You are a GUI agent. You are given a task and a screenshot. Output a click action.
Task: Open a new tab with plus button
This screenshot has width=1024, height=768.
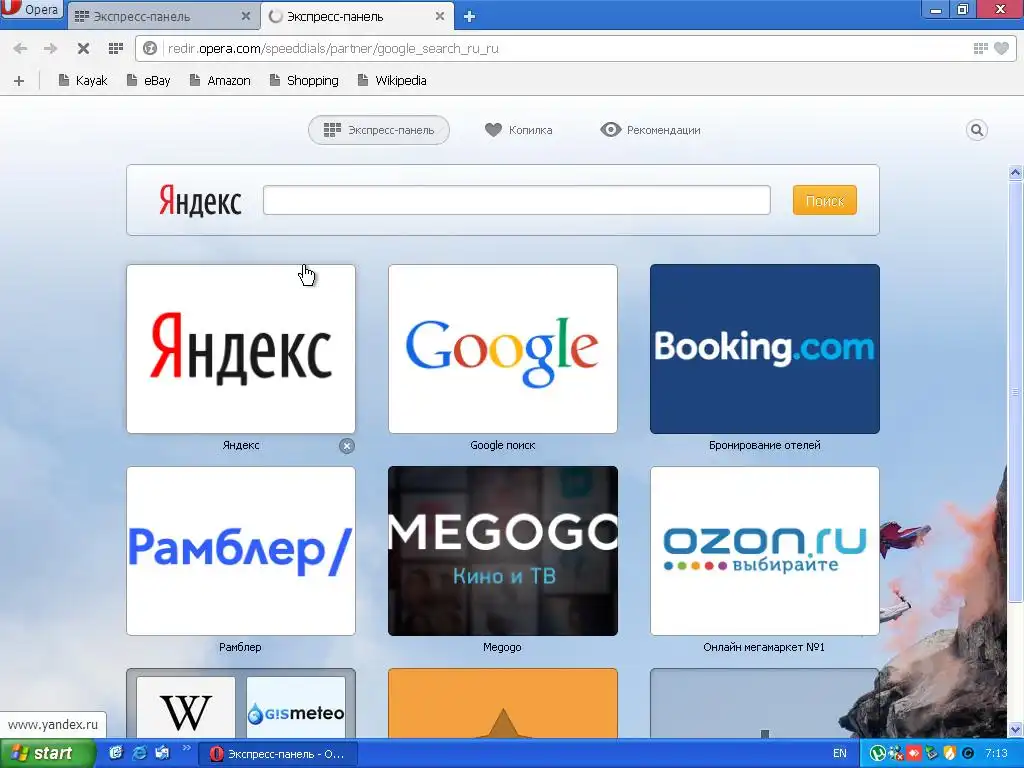click(x=469, y=17)
